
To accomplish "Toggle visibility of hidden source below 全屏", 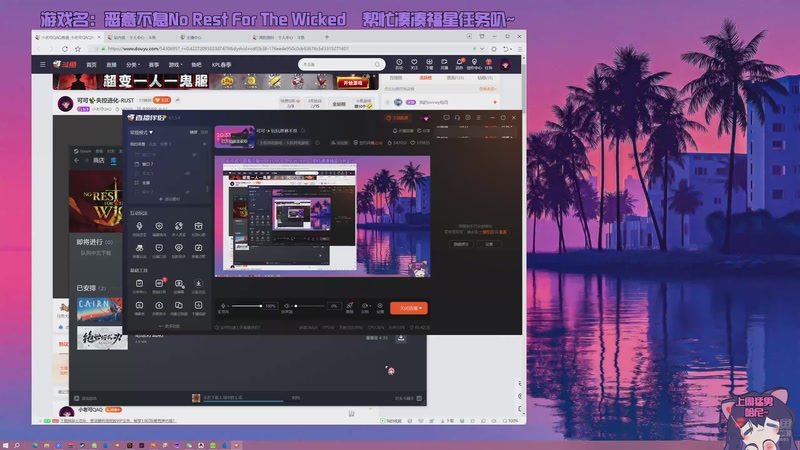I will point(188,192).
